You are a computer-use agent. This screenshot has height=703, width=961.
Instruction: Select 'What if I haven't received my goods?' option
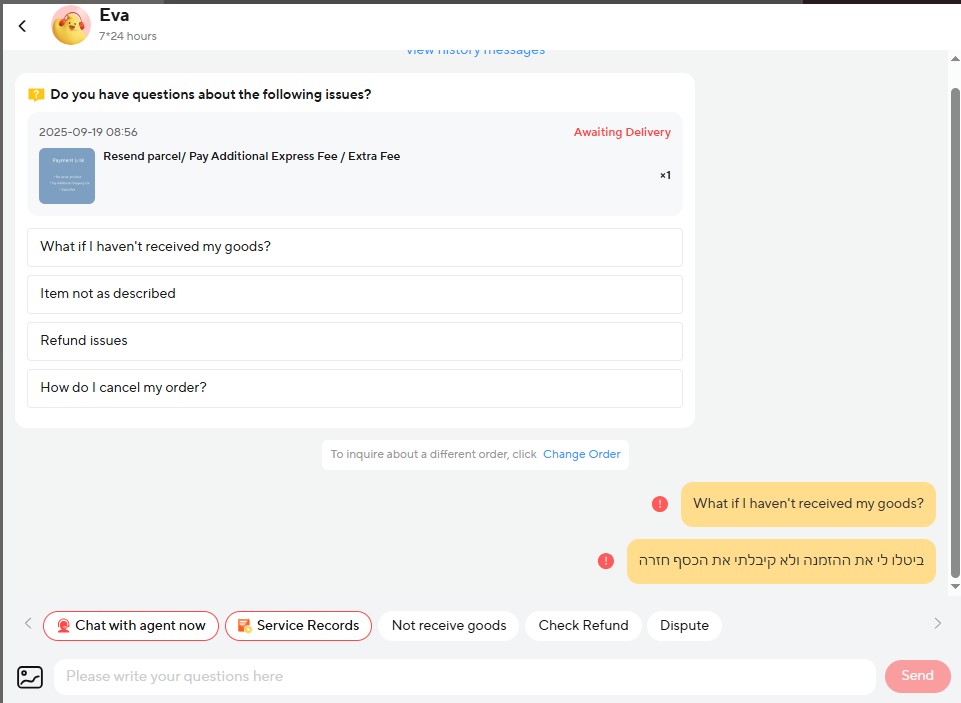pyautogui.click(x=354, y=247)
